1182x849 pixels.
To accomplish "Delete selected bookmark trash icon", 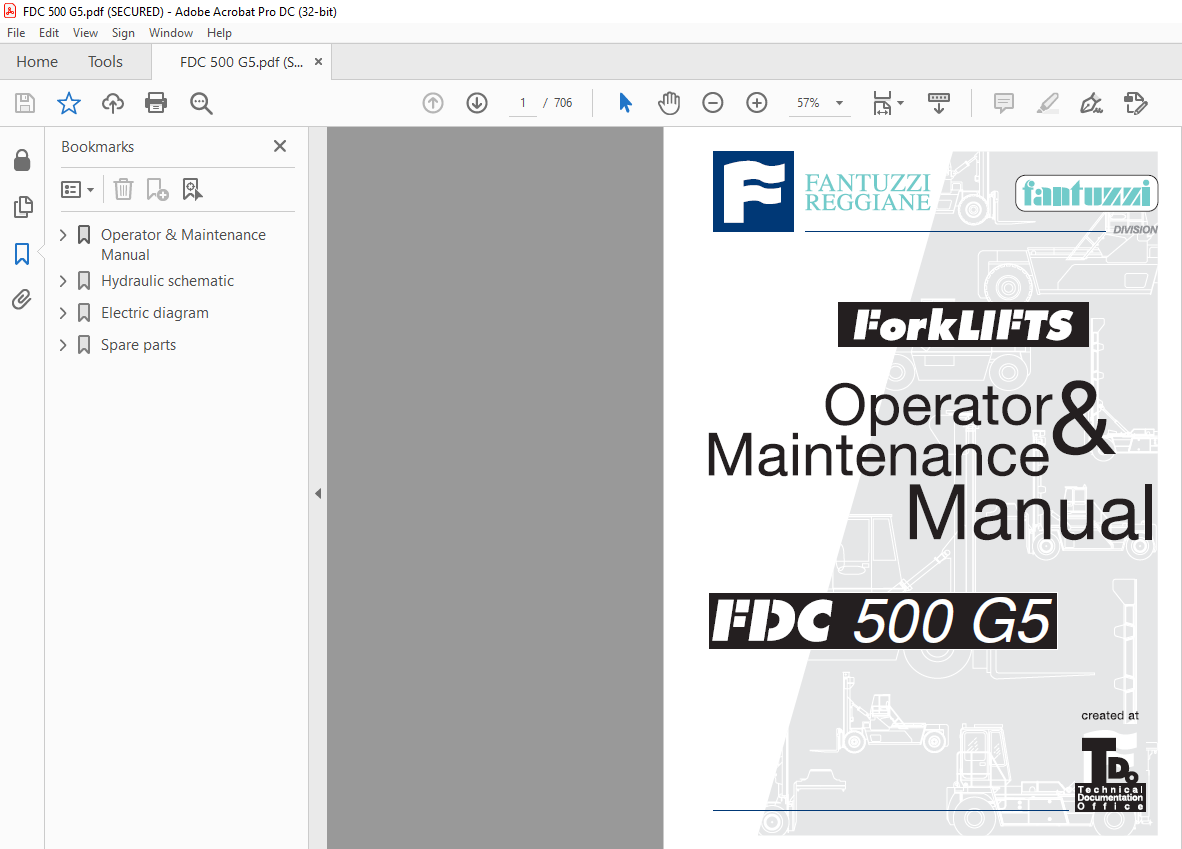I will (x=124, y=189).
